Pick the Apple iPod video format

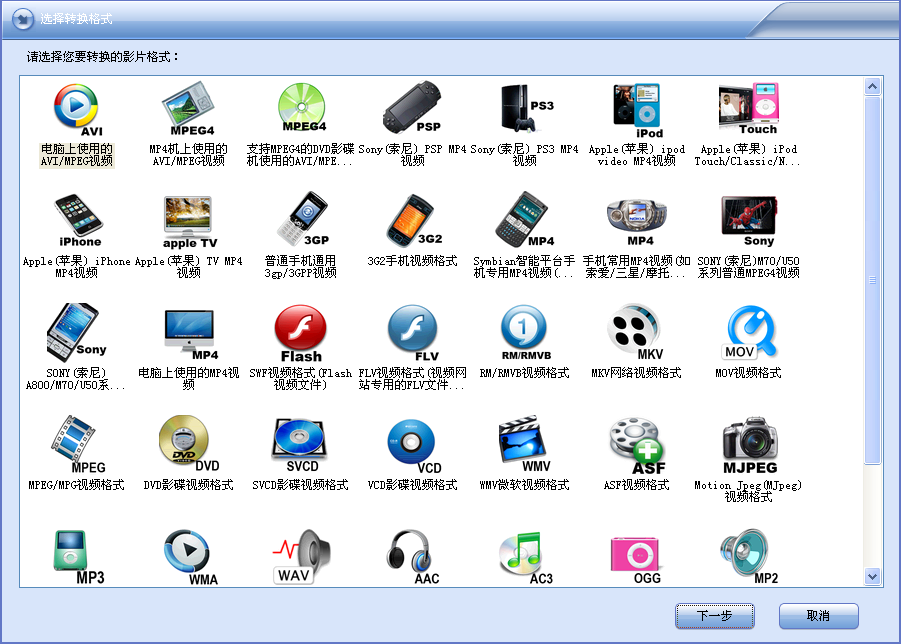pos(636,108)
